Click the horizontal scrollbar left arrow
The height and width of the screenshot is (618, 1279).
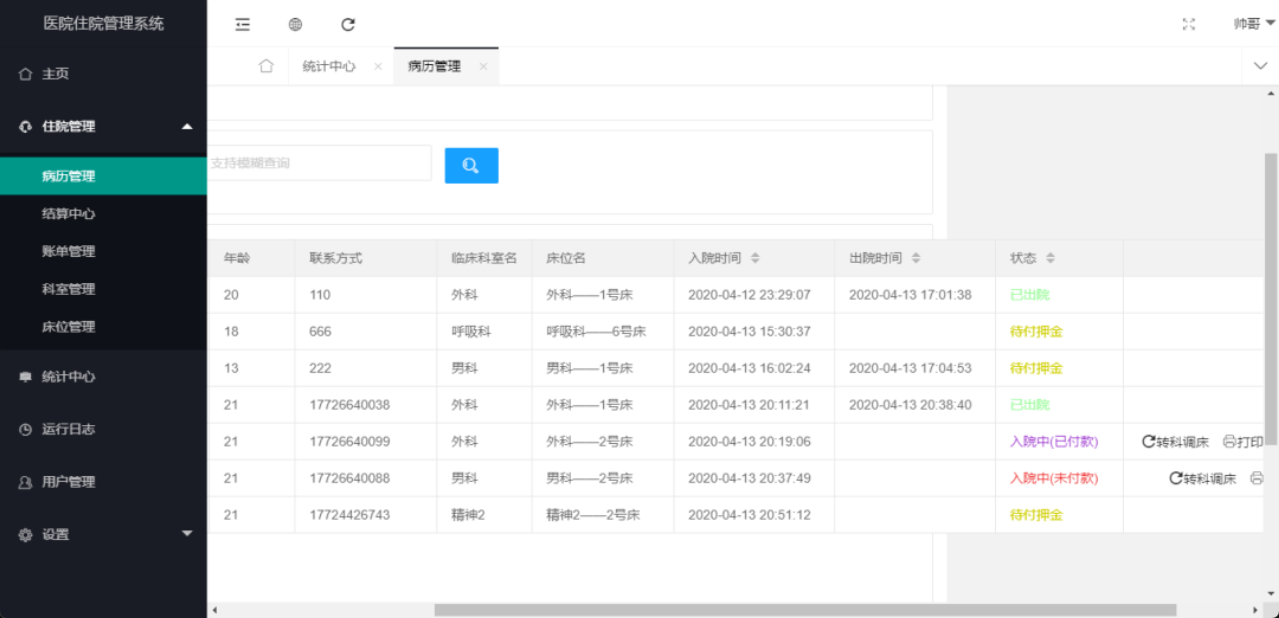click(213, 609)
